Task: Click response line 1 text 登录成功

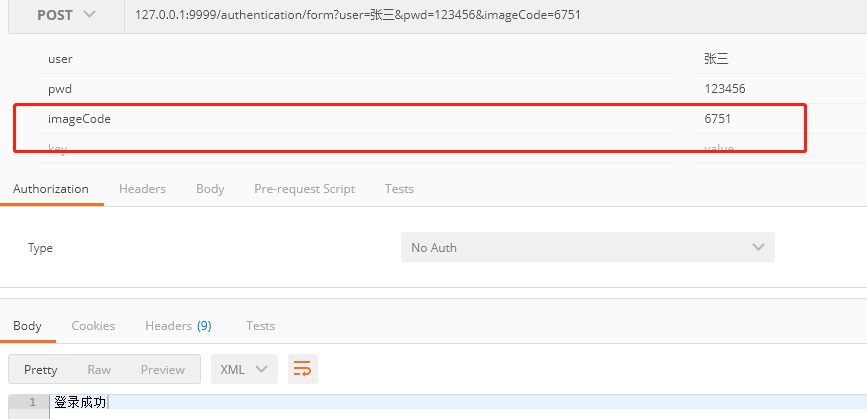Action: 80,402
